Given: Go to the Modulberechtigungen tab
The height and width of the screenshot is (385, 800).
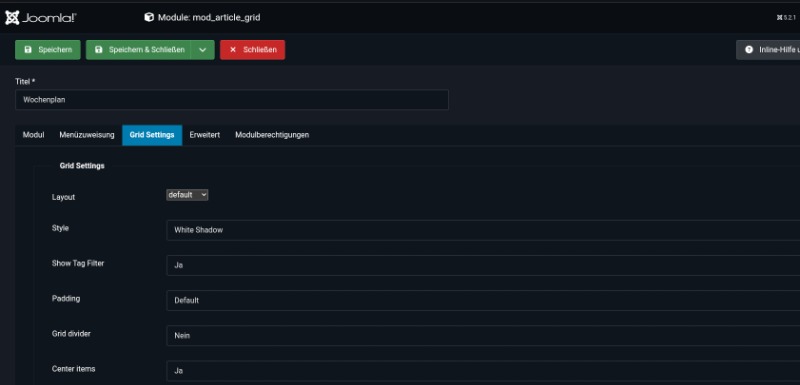Looking at the screenshot, I should 272,135.
